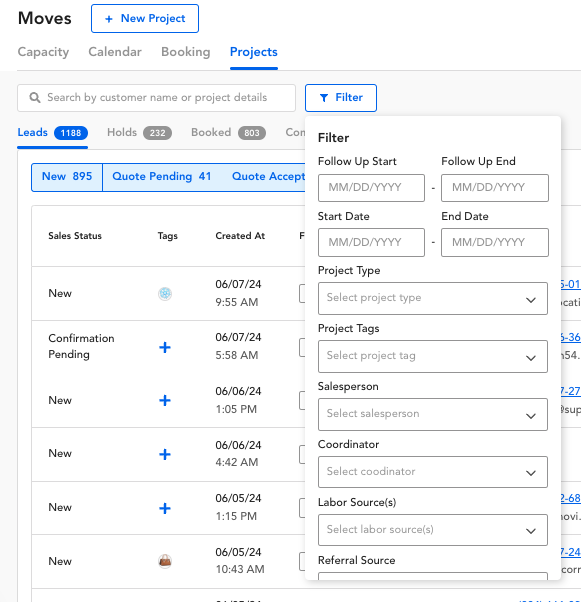Switch to the Calendar tab
The width and height of the screenshot is (581, 602).
point(115,52)
